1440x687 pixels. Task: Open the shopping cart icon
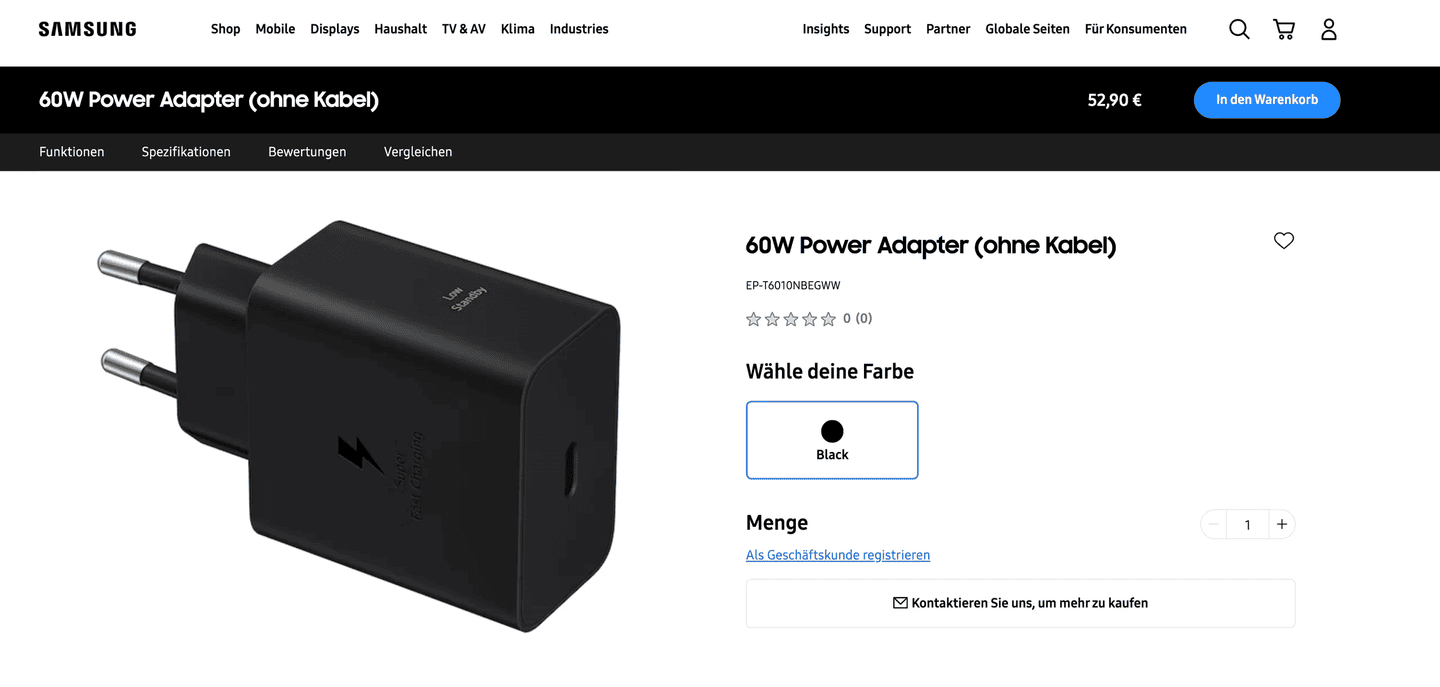[x=1284, y=29]
